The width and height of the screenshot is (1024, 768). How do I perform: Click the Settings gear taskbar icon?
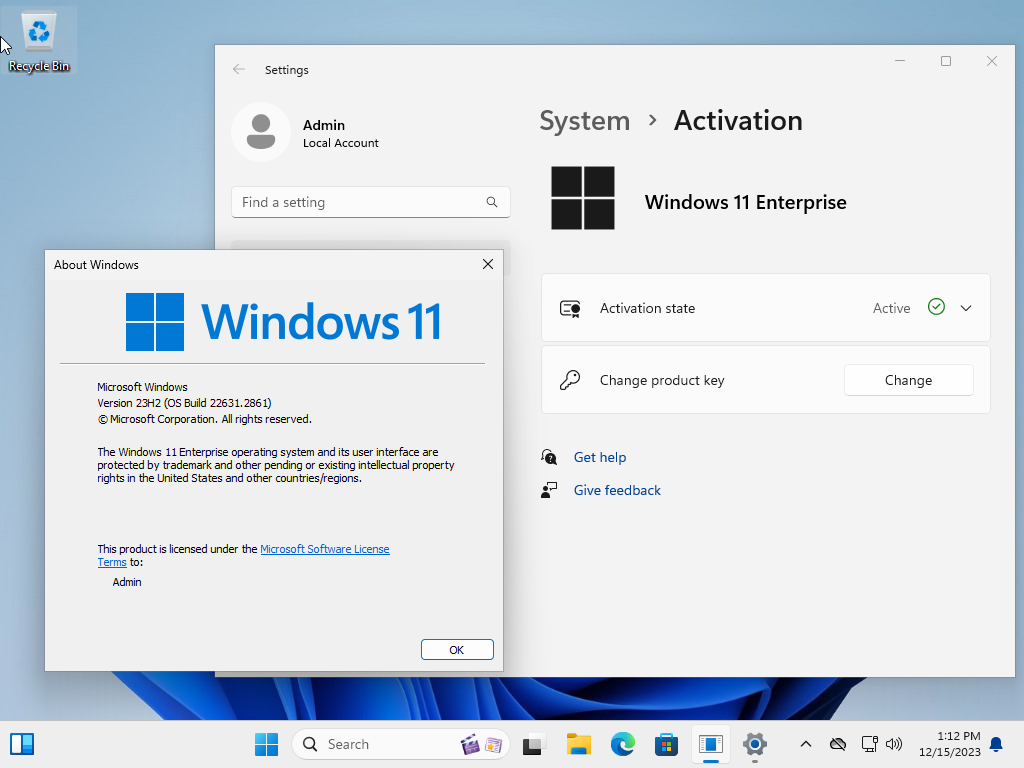[x=754, y=744]
